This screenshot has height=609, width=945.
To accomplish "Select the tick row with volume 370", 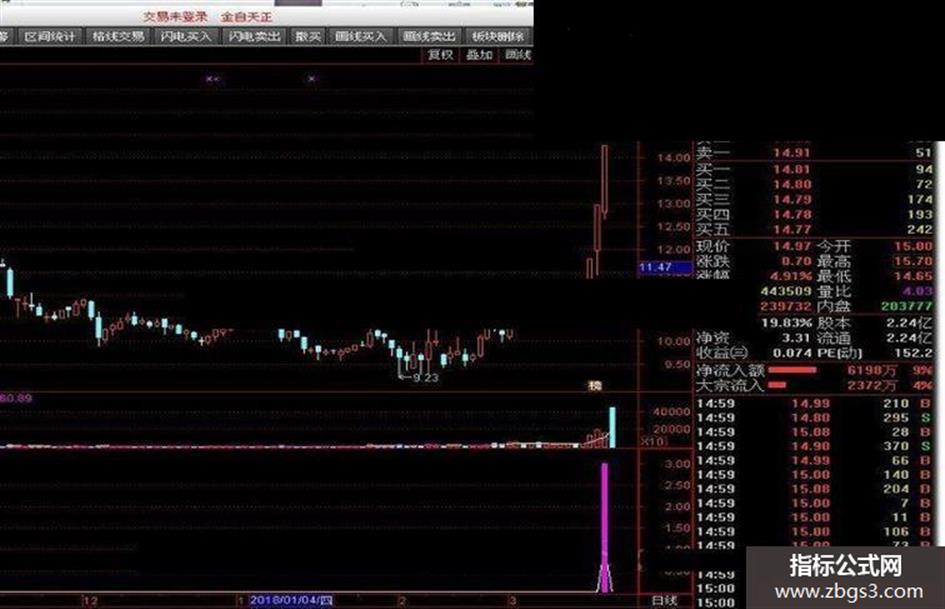I will tap(814, 446).
